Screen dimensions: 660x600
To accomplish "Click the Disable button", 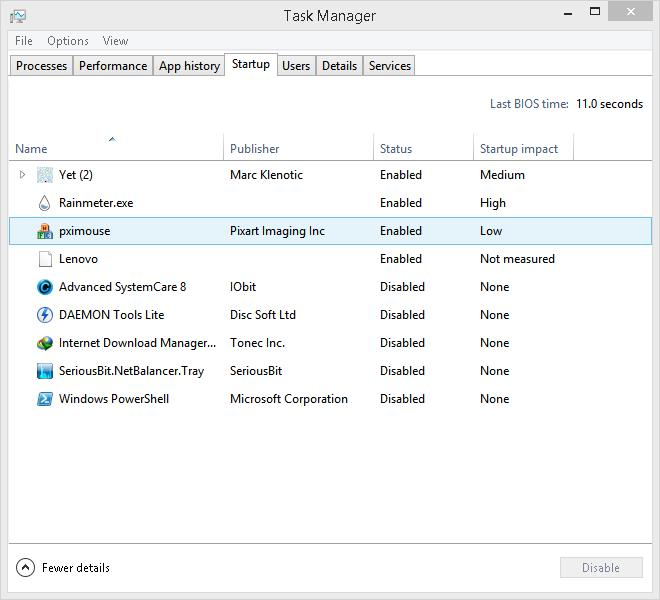I will tap(601, 568).
